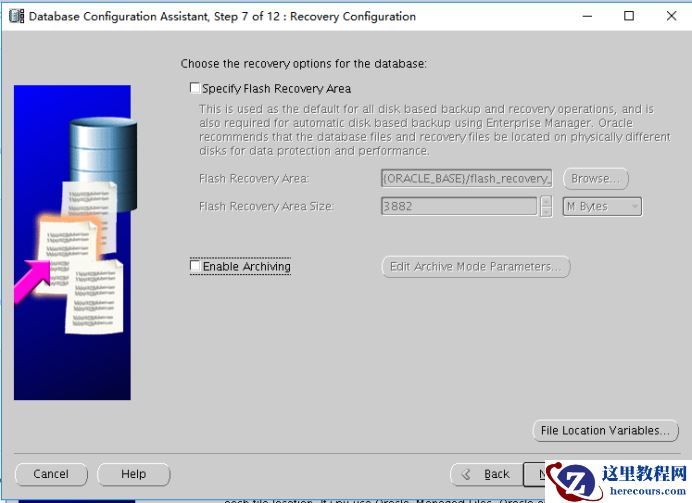The width and height of the screenshot is (692, 503).
Task: Maximize the Database Configuration Assistant window
Action: click(629, 16)
